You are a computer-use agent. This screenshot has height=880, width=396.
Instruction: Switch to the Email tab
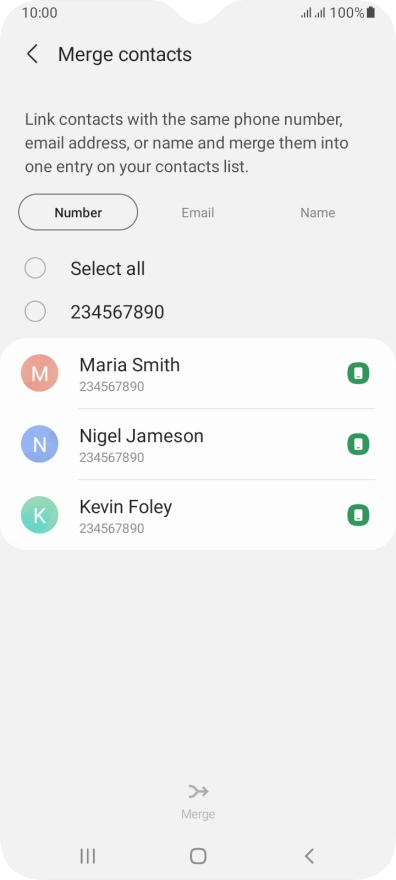pyautogui.click(x=198, y=213)
